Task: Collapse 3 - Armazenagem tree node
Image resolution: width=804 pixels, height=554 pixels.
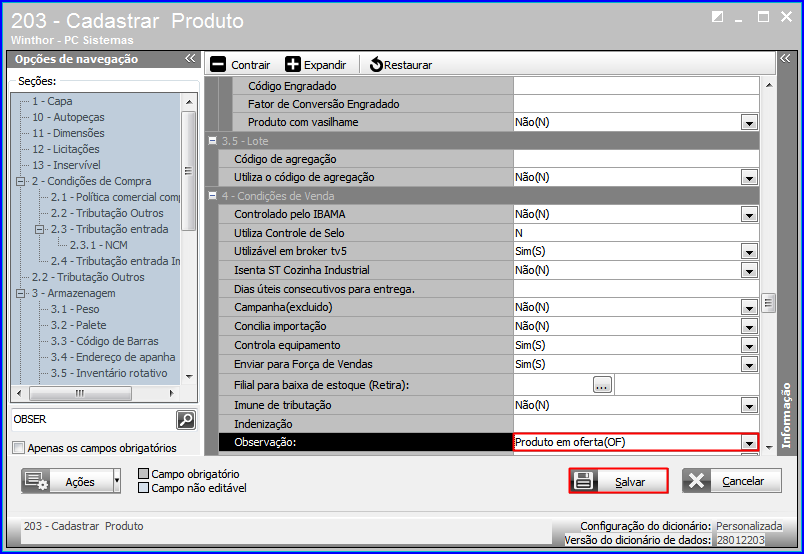Action: 21,293
